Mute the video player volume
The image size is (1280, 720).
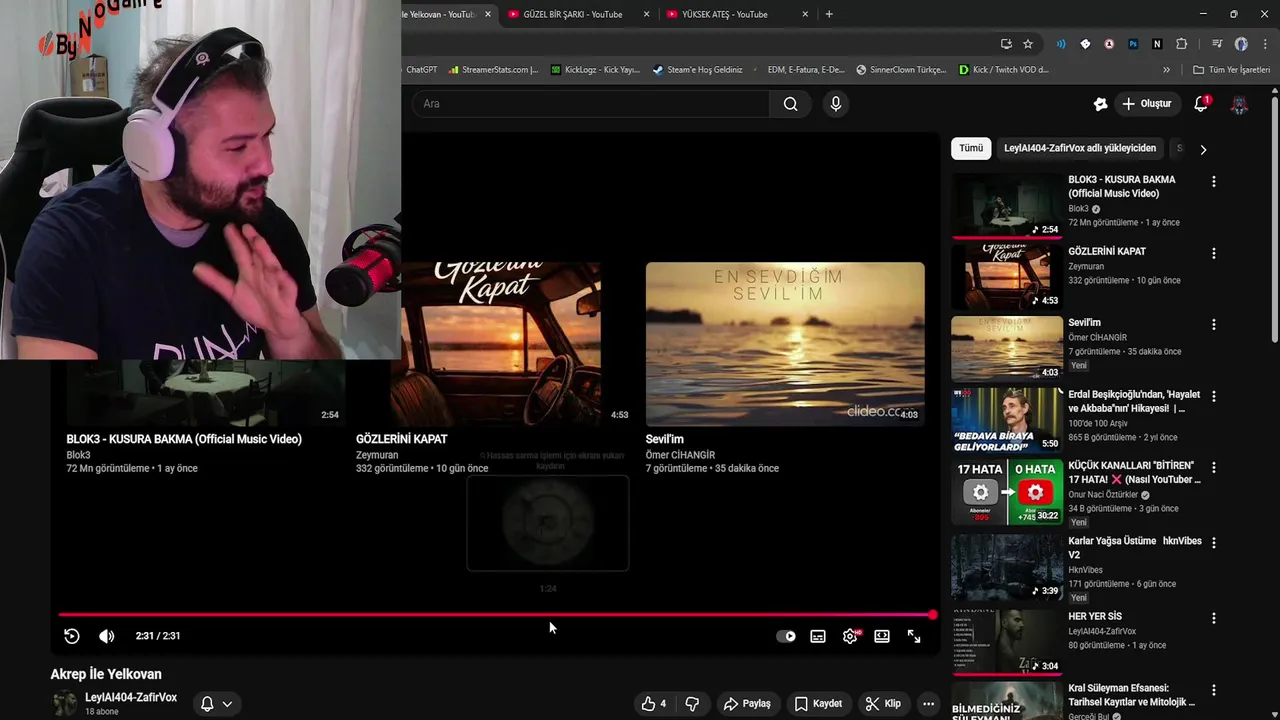pos(107,636)
